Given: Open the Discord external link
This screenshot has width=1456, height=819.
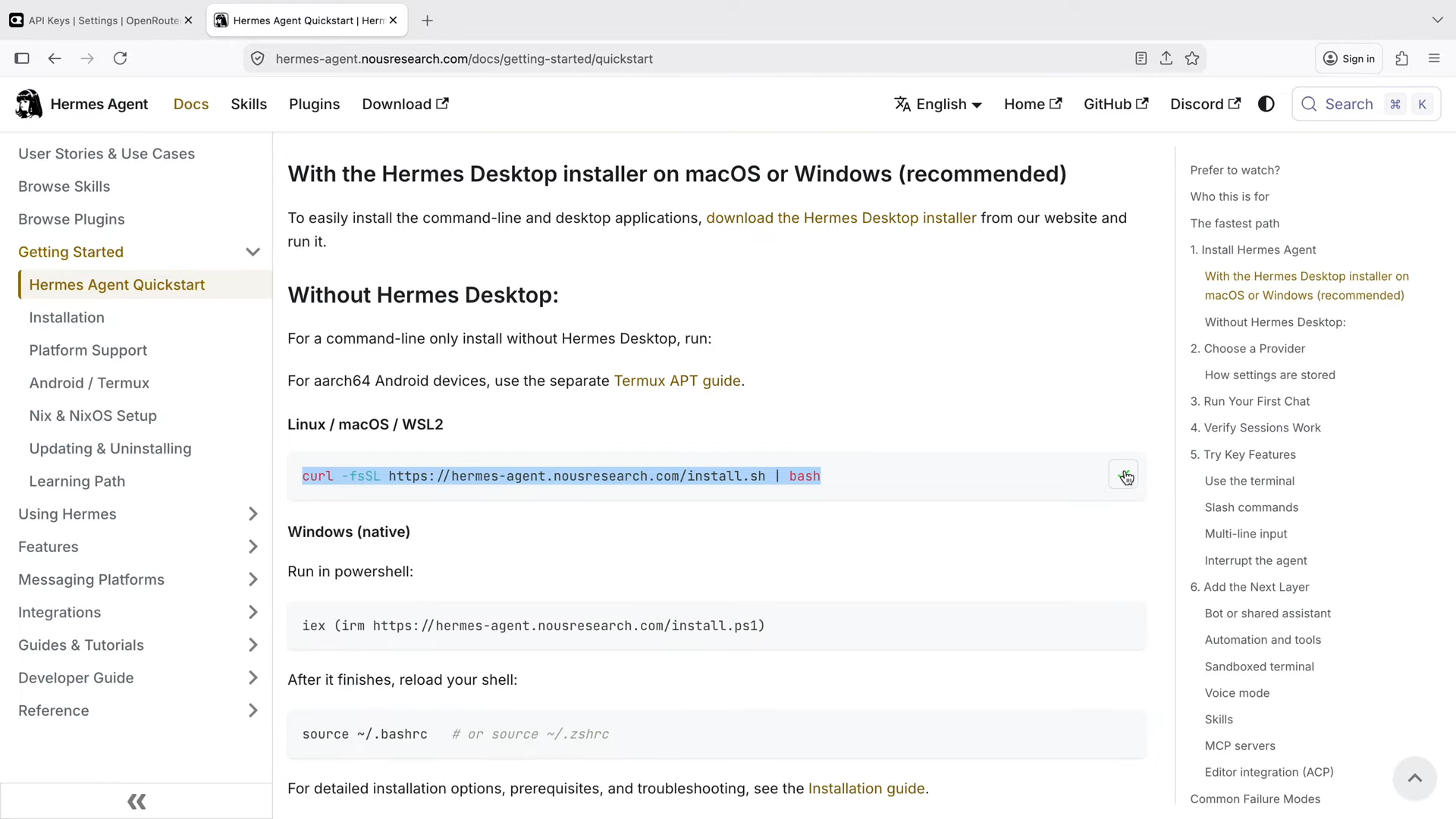Looking at the screenshot, I should (x=1205, y=104).
